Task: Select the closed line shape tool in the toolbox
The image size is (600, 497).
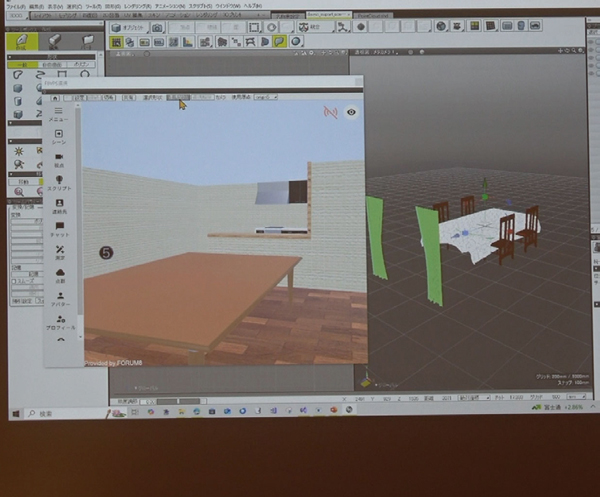Action: (18, 75)
